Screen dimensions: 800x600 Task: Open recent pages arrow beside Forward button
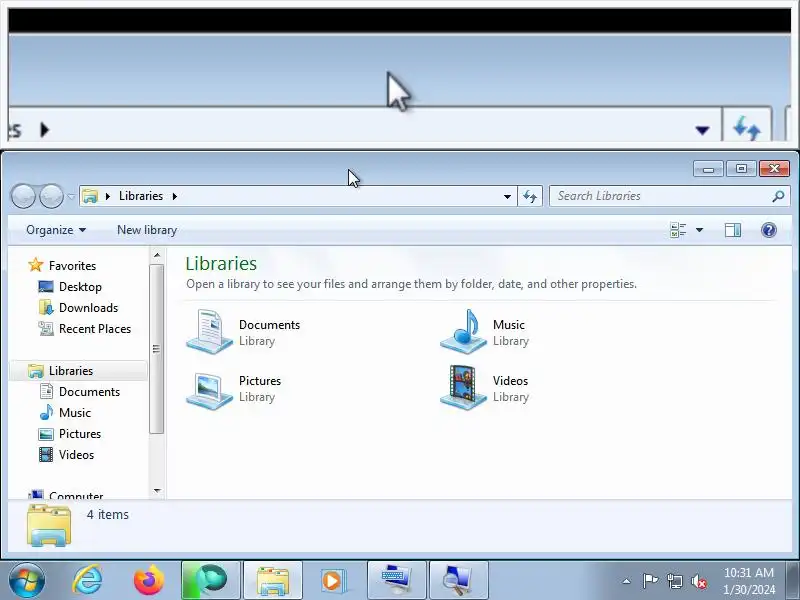point(71,196)
